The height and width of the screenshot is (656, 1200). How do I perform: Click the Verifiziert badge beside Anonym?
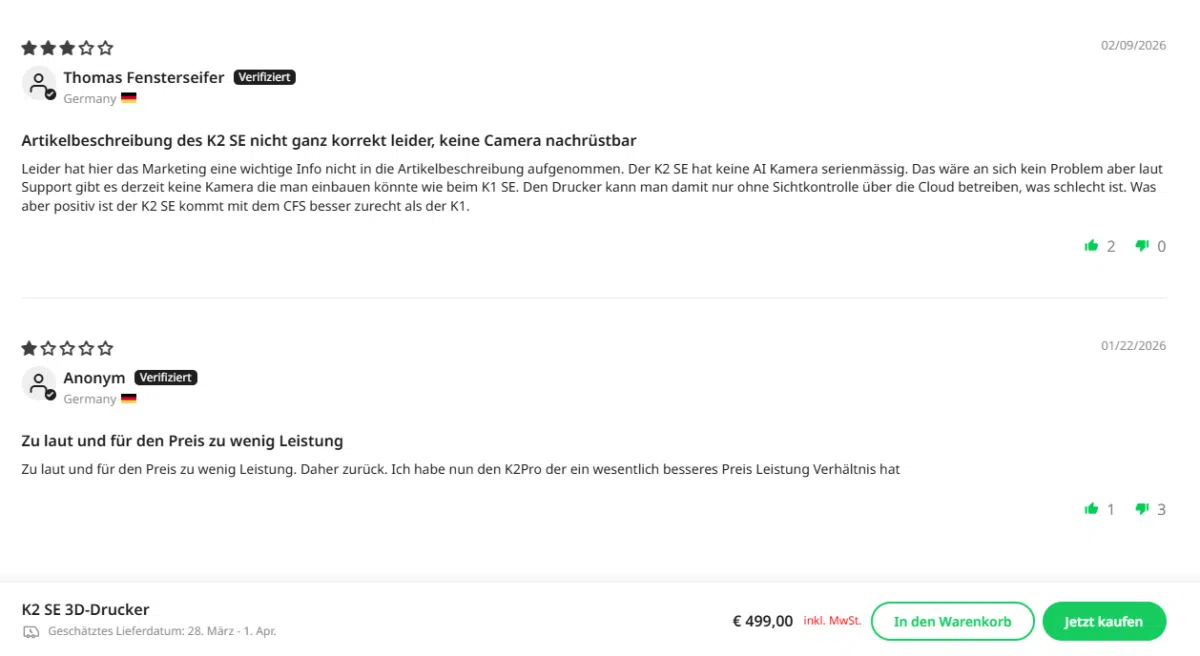pyautogui.click(x=165, y=377)
